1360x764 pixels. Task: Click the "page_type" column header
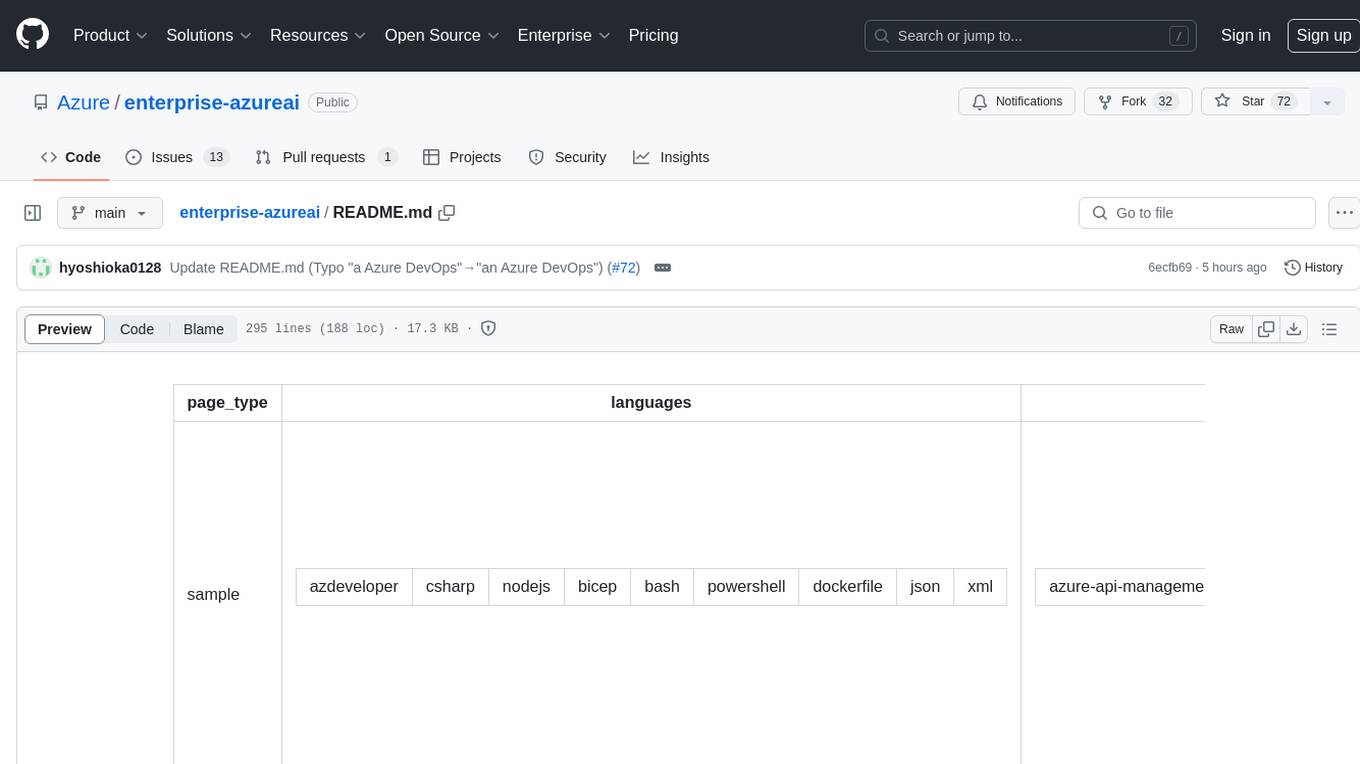228,402
